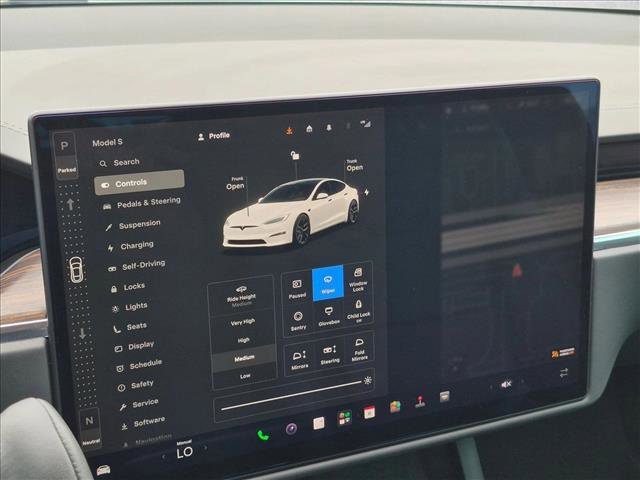Screen dimensions: 640x480
Task: Toggle Window Lock
Action: pyautogui.click(x=358, y=279)
